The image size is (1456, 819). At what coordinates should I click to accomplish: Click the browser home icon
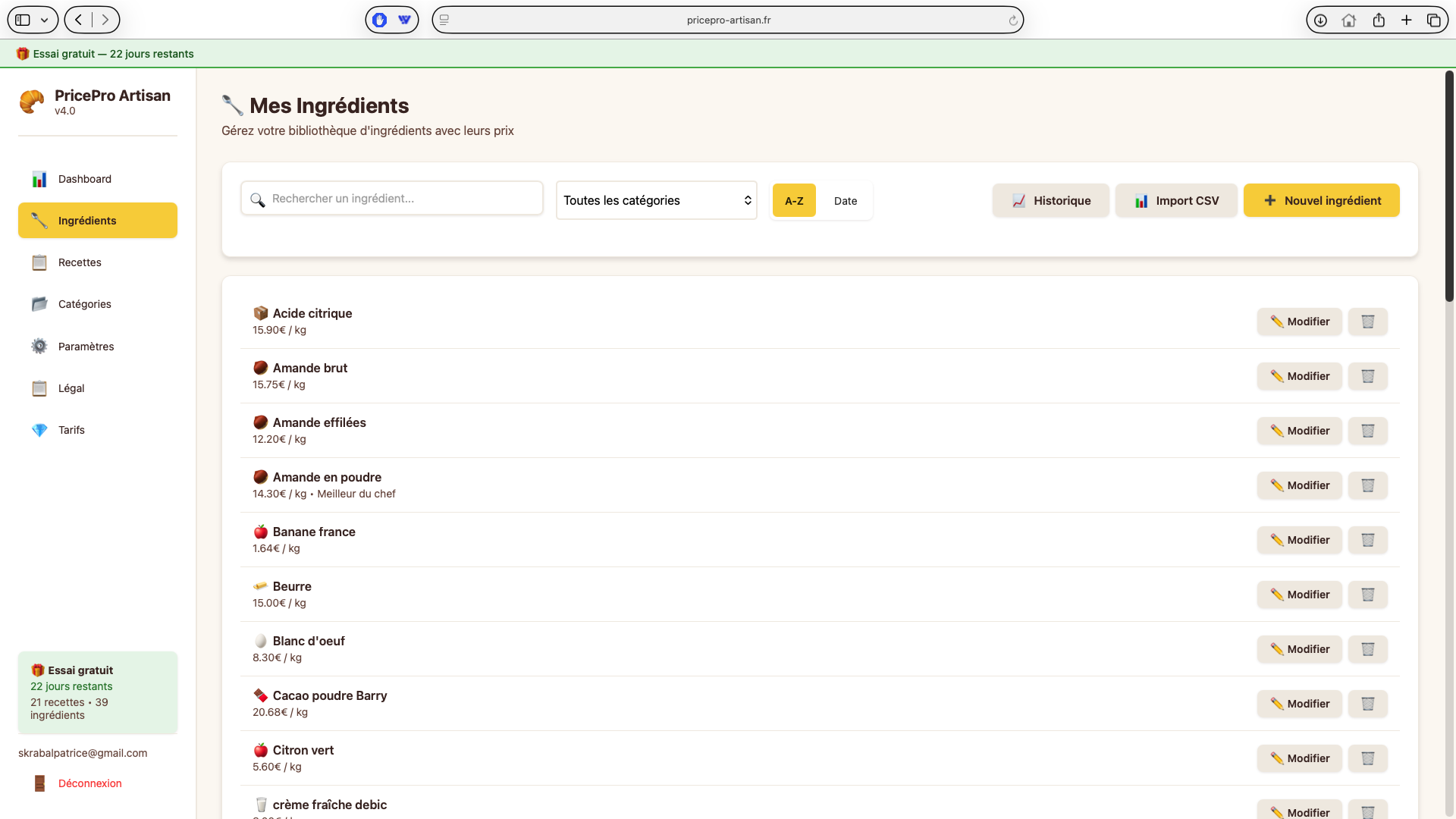pos(1349,20)
